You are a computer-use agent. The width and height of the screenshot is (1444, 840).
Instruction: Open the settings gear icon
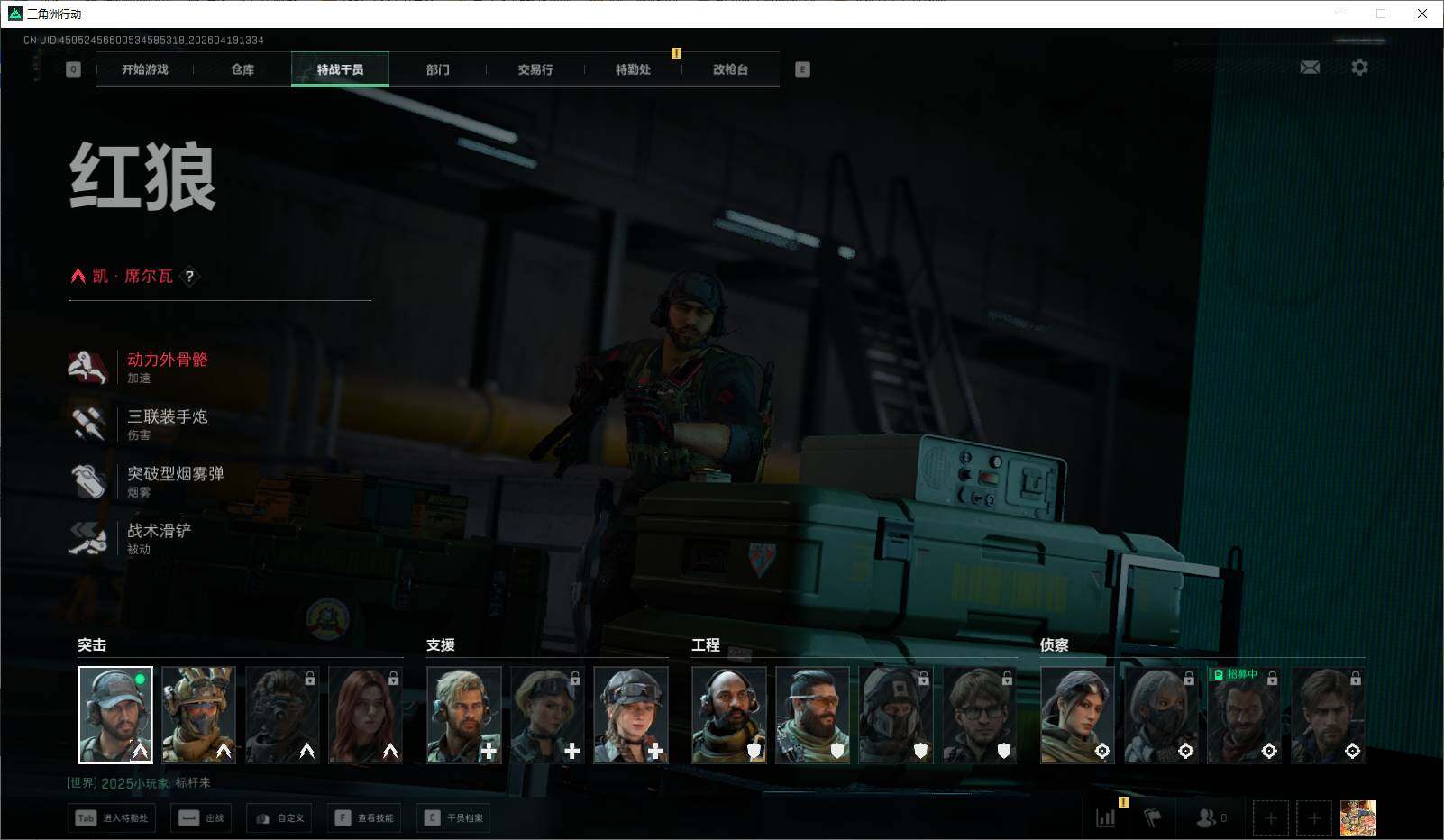pyautogui.click(x=1359, y=68)
